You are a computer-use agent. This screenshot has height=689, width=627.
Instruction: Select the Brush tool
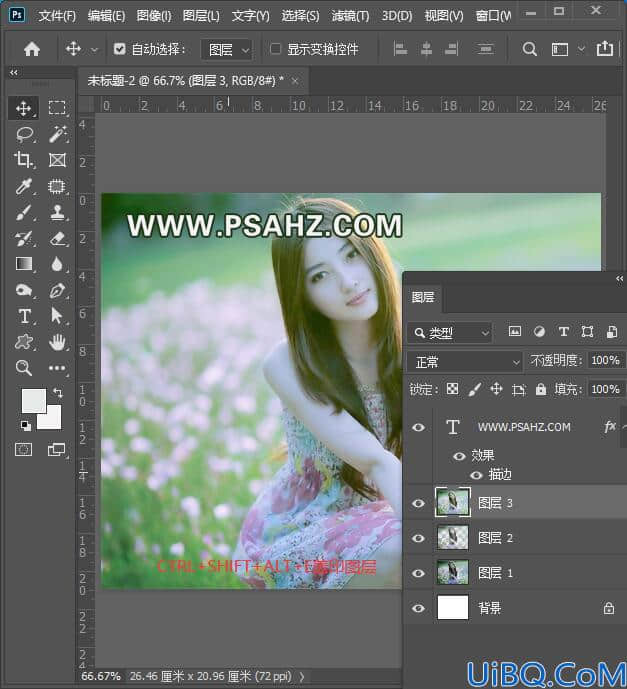[x=23, y=213]
